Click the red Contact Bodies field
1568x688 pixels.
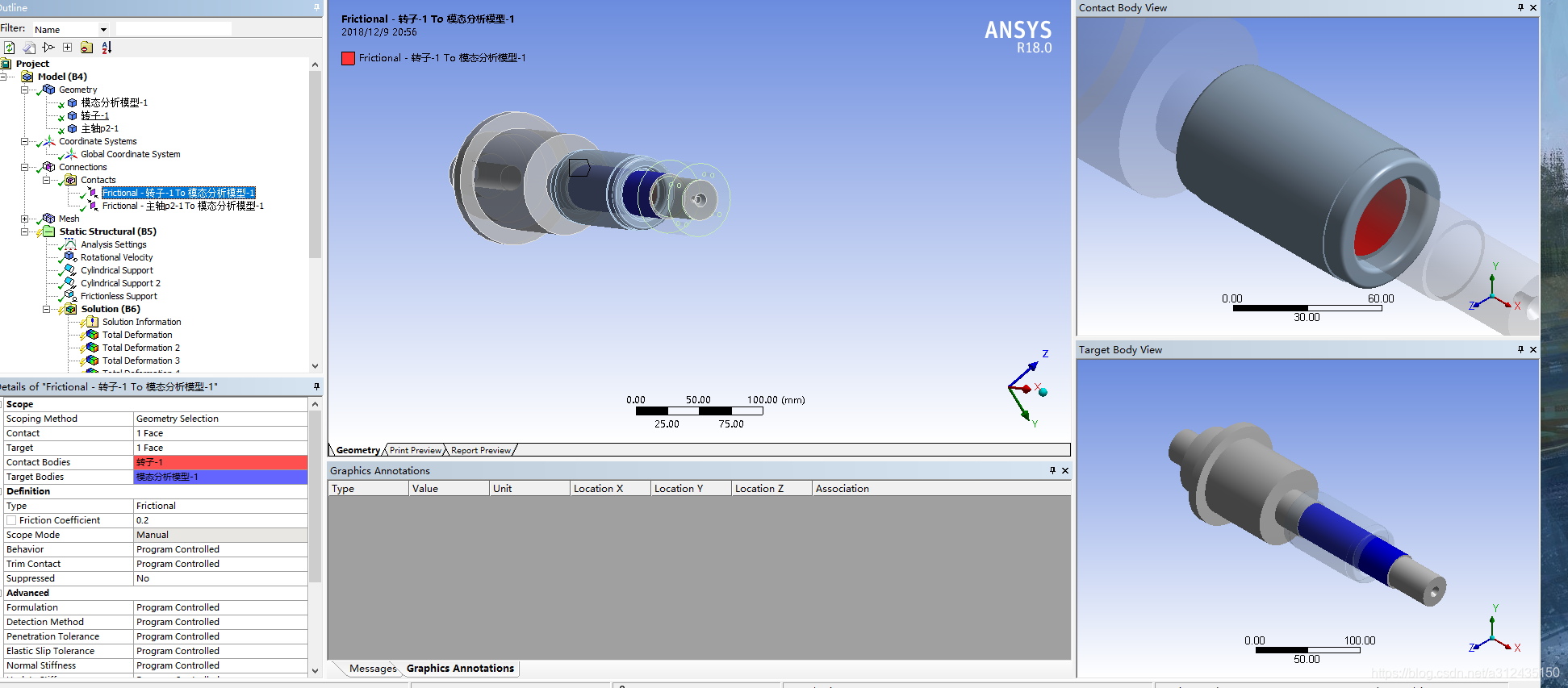click(220, 462)
